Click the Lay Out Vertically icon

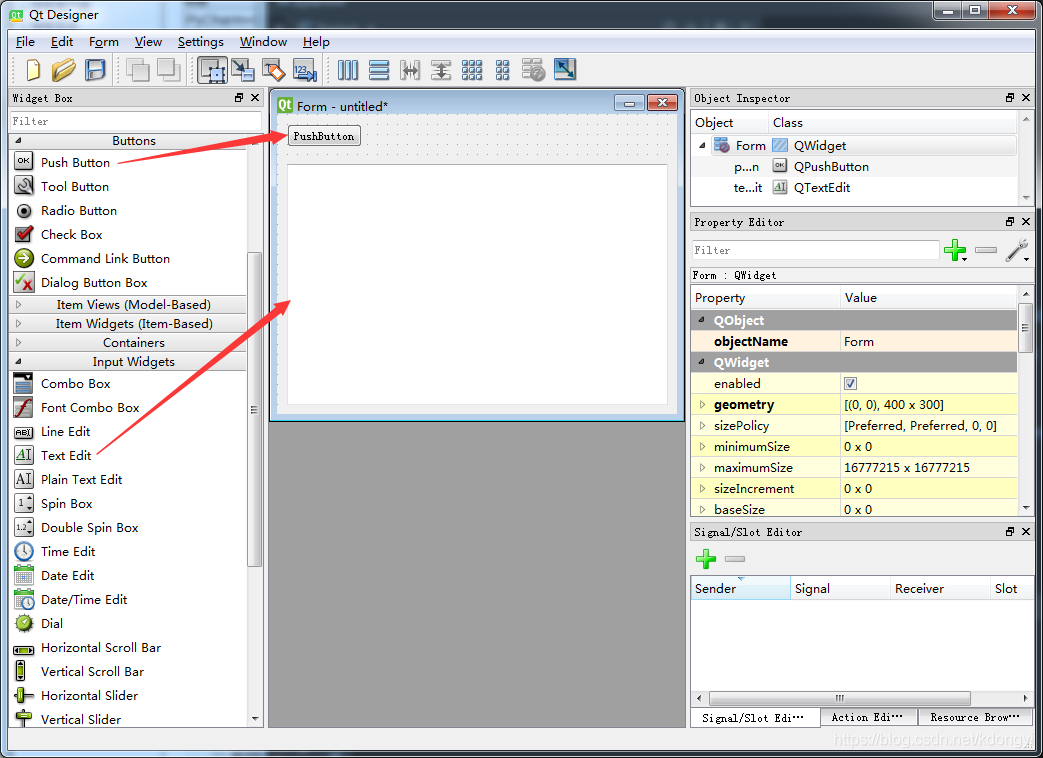(379, 70)
